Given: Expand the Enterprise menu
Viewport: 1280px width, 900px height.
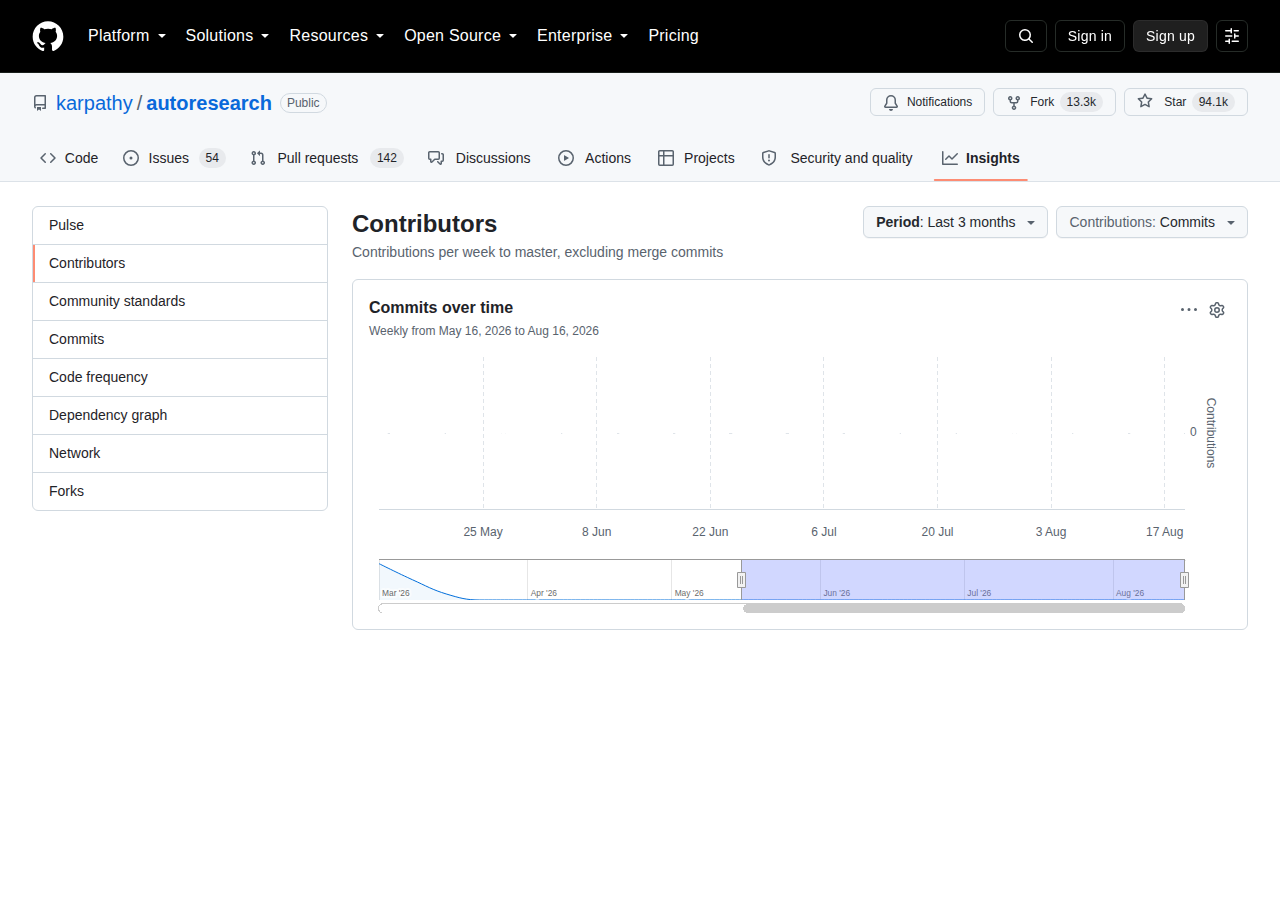Looking at the screenshot, I should pyautogui.click(x=583, y=36).
